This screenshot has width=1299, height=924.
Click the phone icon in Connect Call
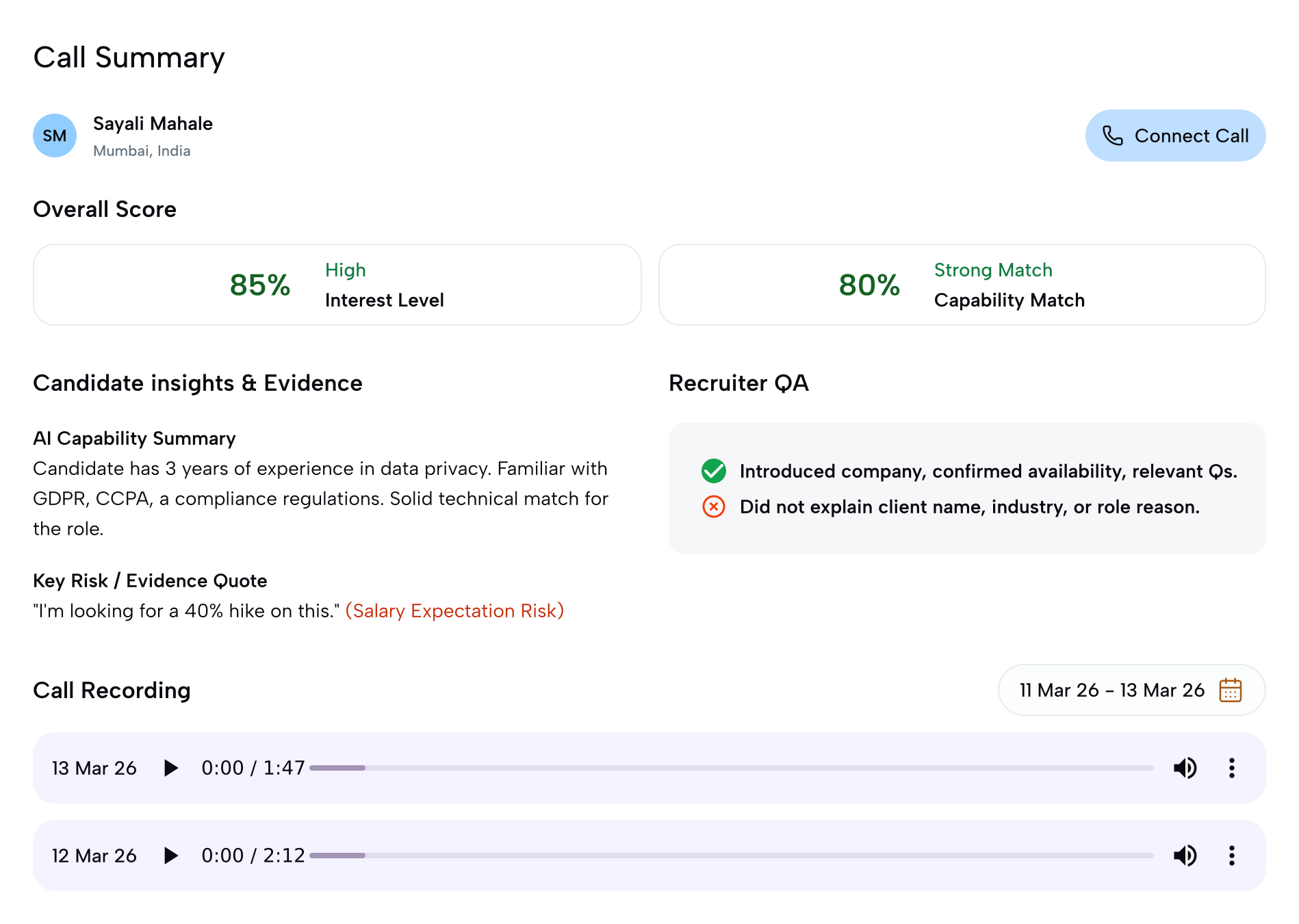pyautogui.click(x=1113, y=136)
